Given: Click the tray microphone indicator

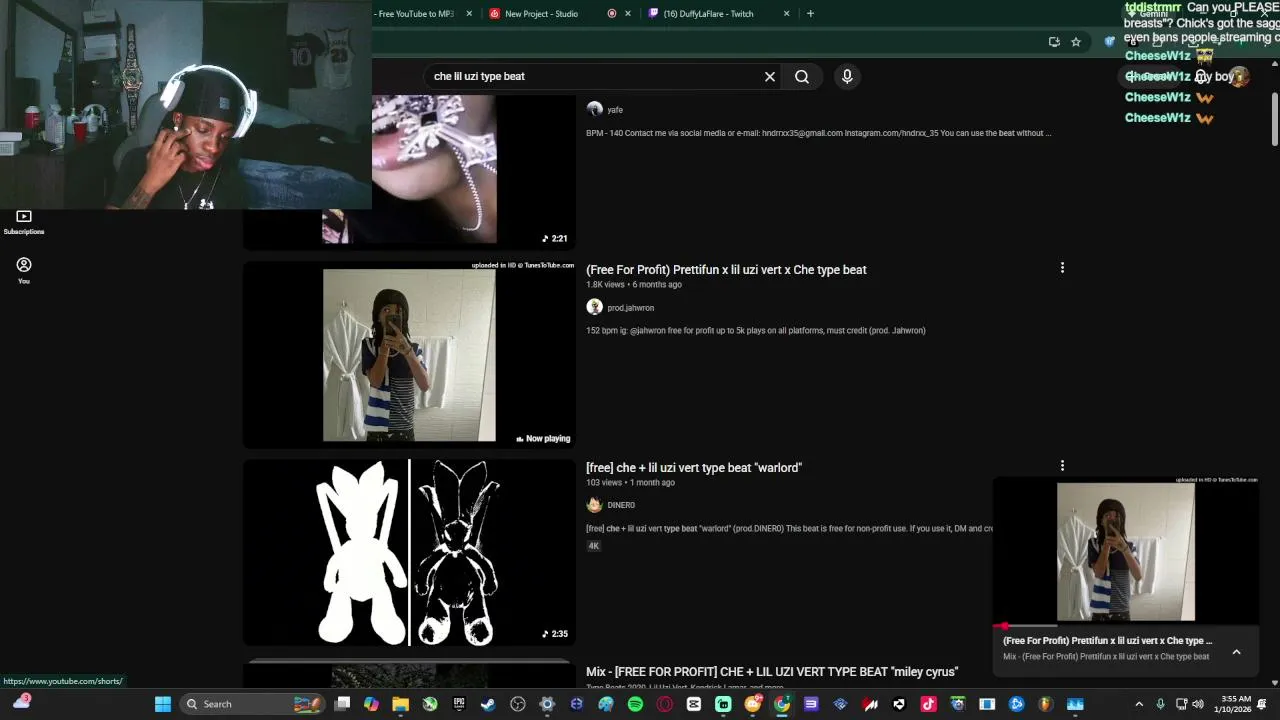Looking at the screenshot, I should [x=1160, y=704].
